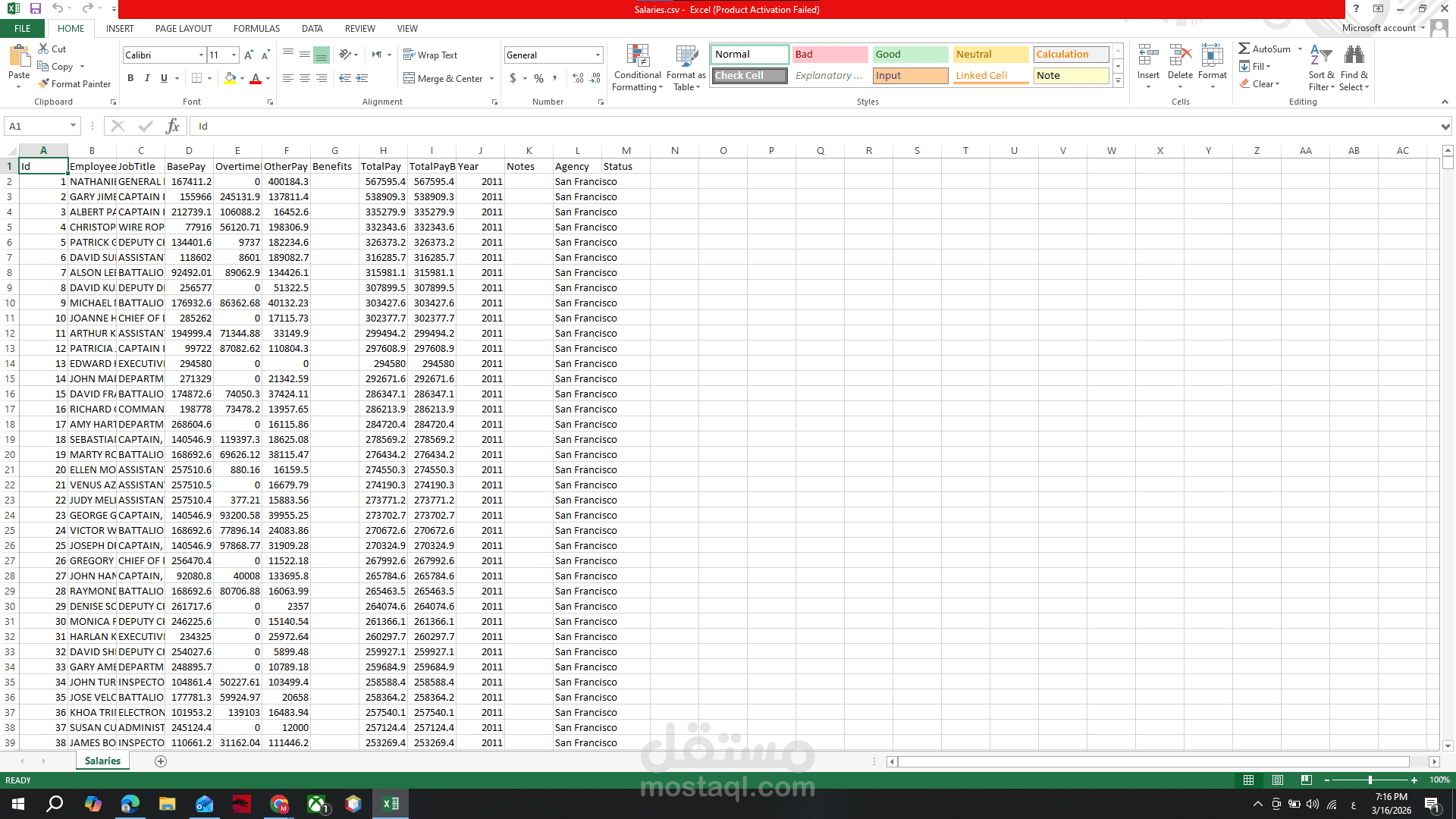Toggle italic formatting
Viewport: 1456px width, 819px height.
pyautogui.click(x=147, y=78)
